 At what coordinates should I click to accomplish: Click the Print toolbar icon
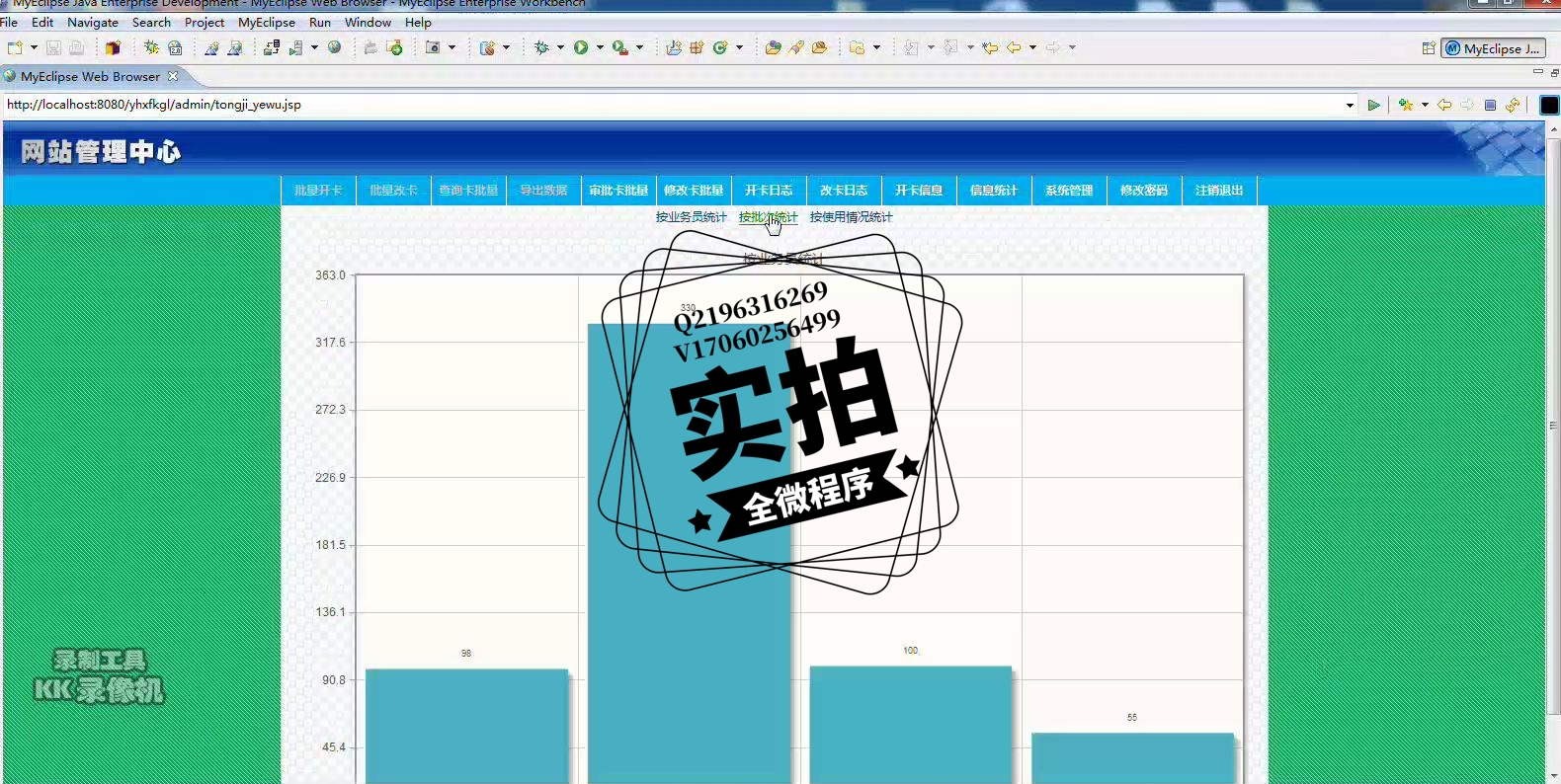click(x=76, y=47)
